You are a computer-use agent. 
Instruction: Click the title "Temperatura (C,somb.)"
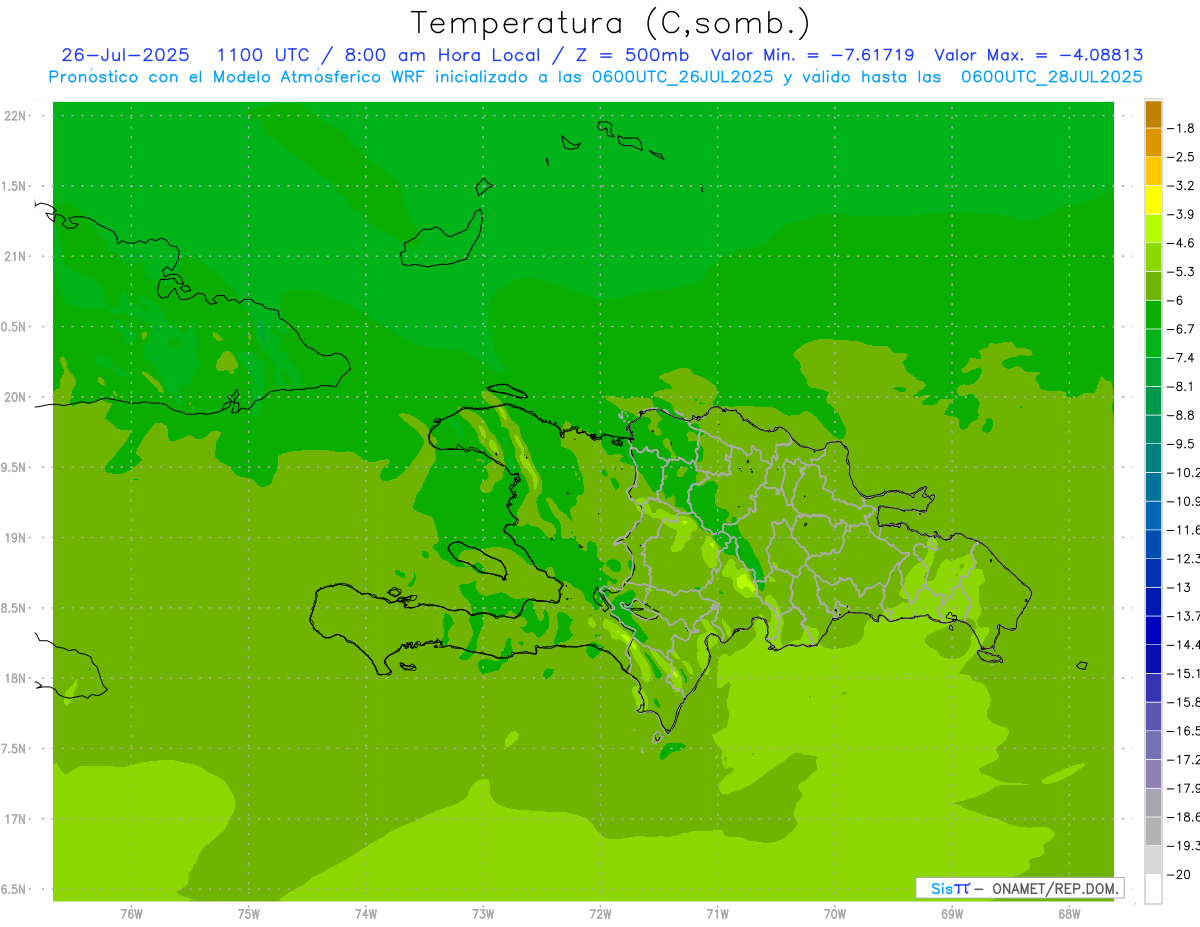[x=610, y=23]
